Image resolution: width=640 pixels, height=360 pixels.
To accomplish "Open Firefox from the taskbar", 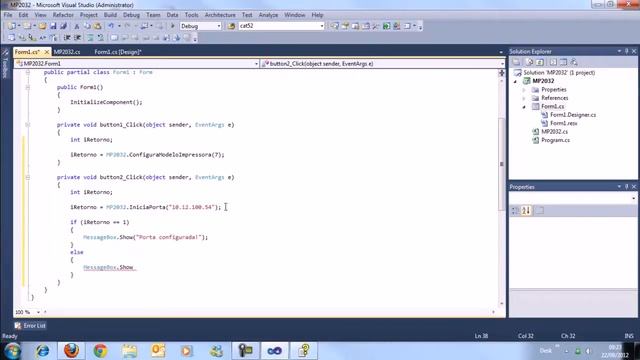I will point(71,351).
